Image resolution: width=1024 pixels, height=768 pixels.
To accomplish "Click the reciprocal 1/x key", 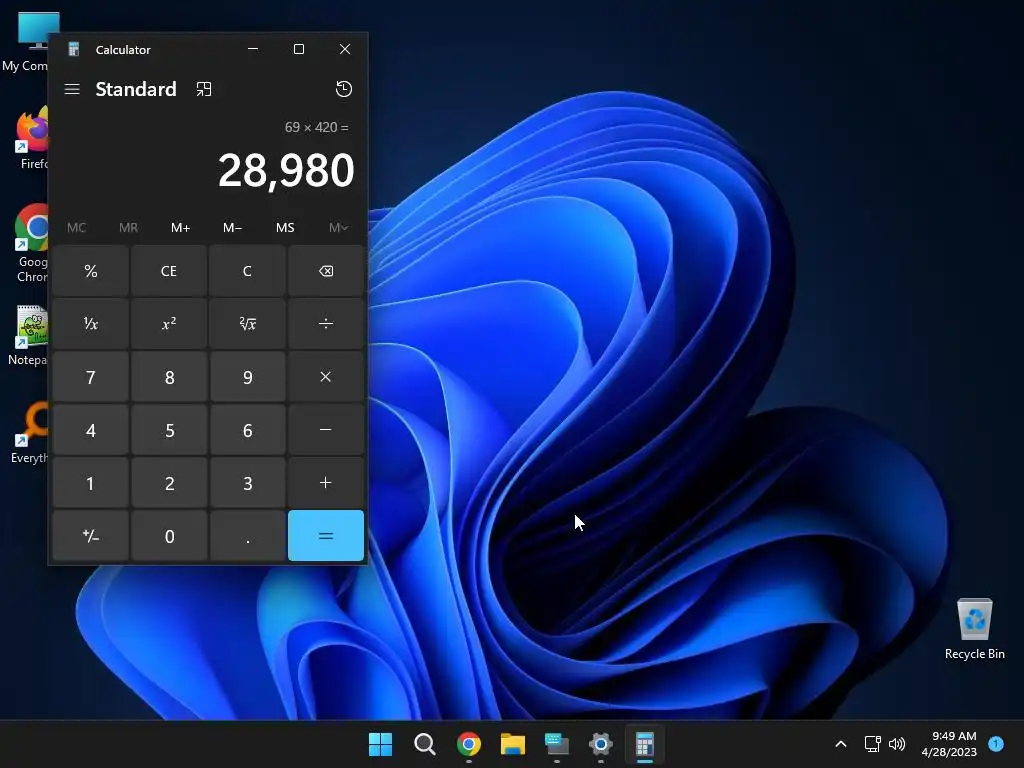I will click(x=91, y=324).
